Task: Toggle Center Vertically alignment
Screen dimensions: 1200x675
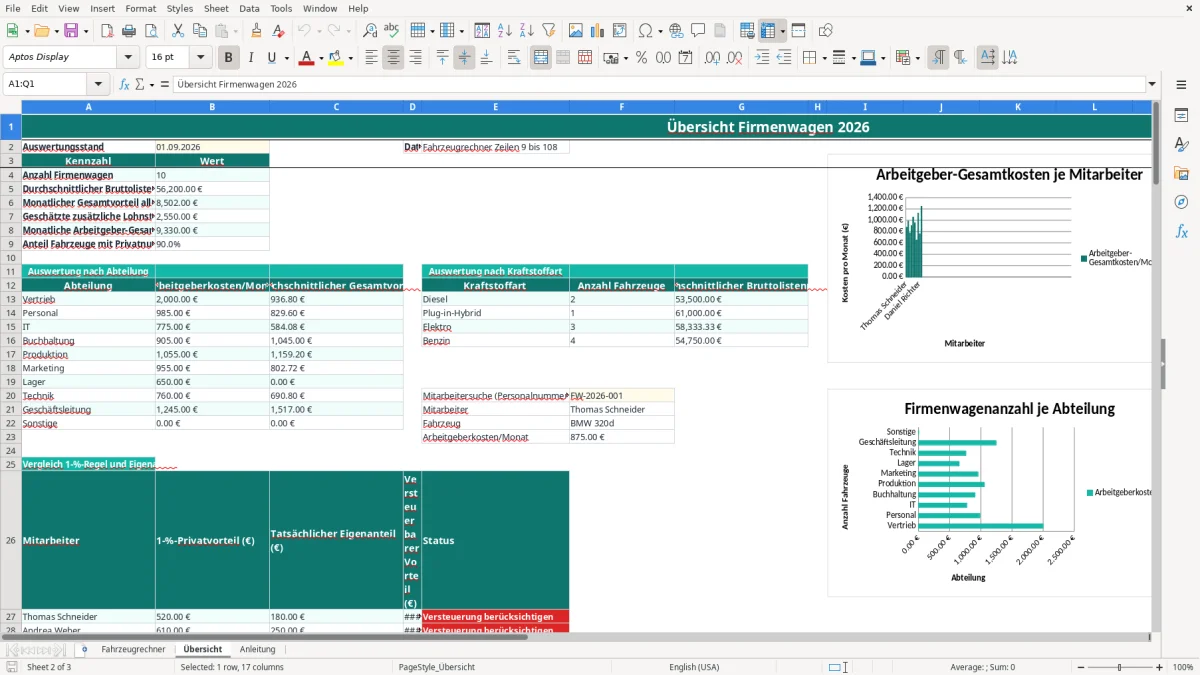Action: click(465, 58)
